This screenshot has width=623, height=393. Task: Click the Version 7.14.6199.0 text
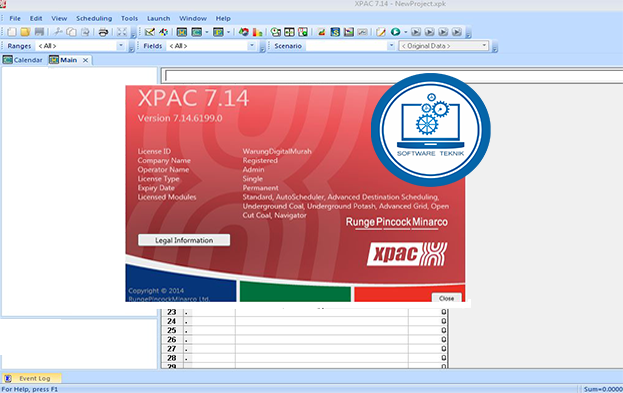point(180,118)
